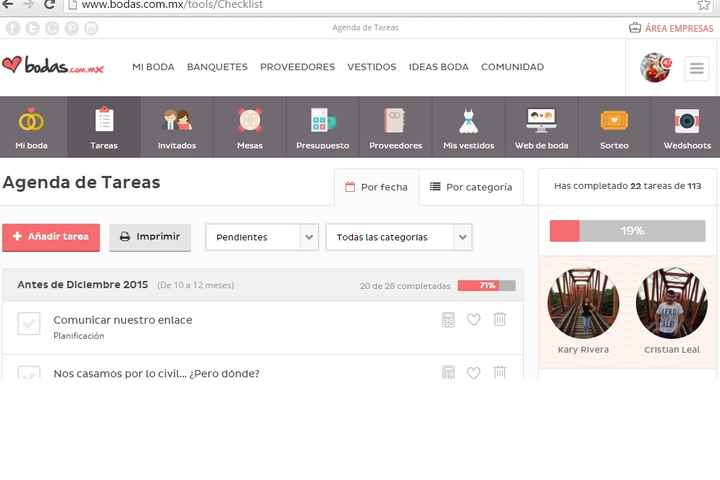The width and height of the screenshot is (720, 480).
Task: Delete the Nos casamos por lo civil task
Action: pyautogui.click(x=500, y=372)
